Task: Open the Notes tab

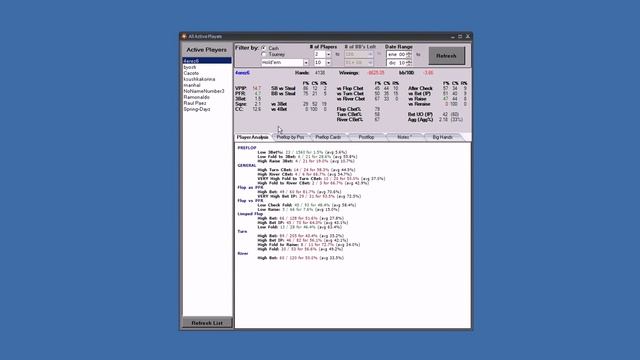Action: (x=404, y=137)
